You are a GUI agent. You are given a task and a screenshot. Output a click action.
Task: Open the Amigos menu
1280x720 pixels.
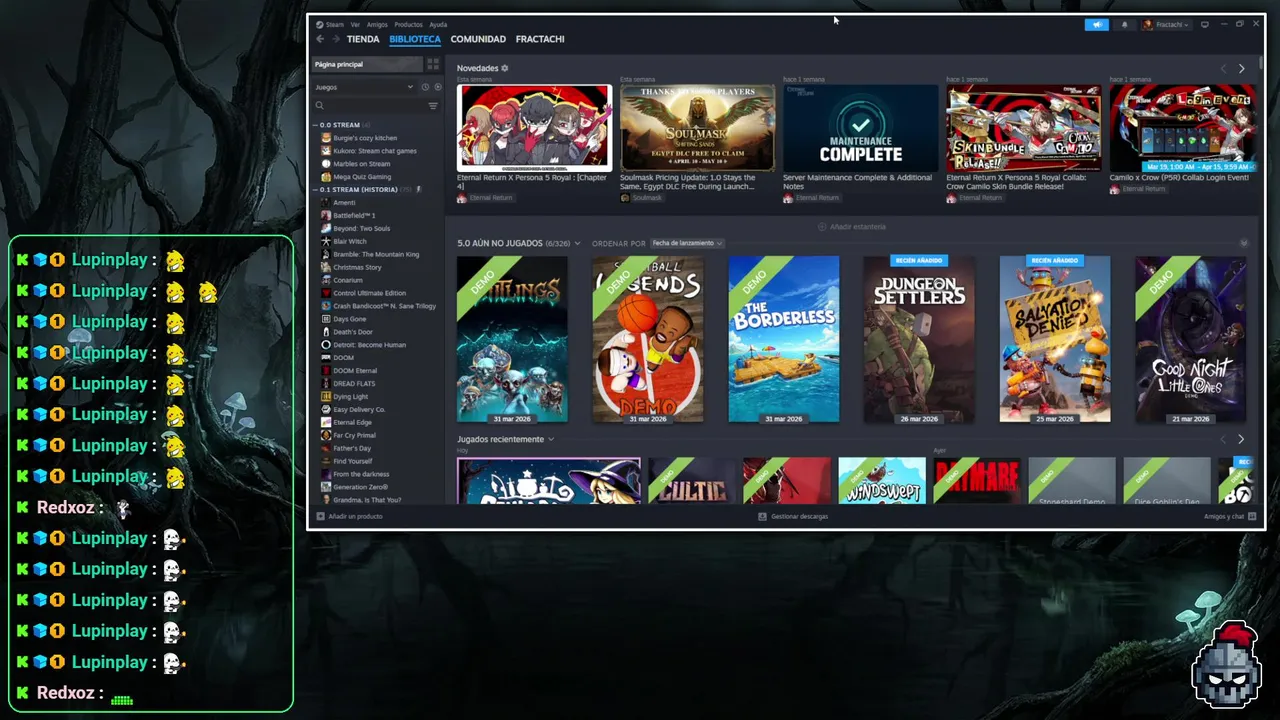[x=377, y=24]
